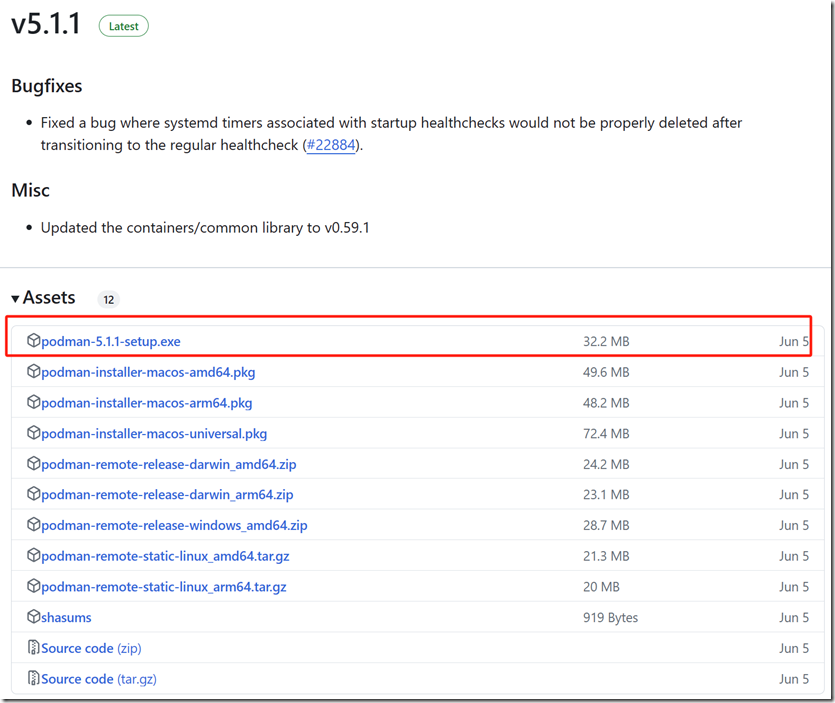The height and width of the screenshot is (703, 835).
Task: Click package icon next to podman-installer-macos-amd64.pkg
Action: click(x=33, y=372)
